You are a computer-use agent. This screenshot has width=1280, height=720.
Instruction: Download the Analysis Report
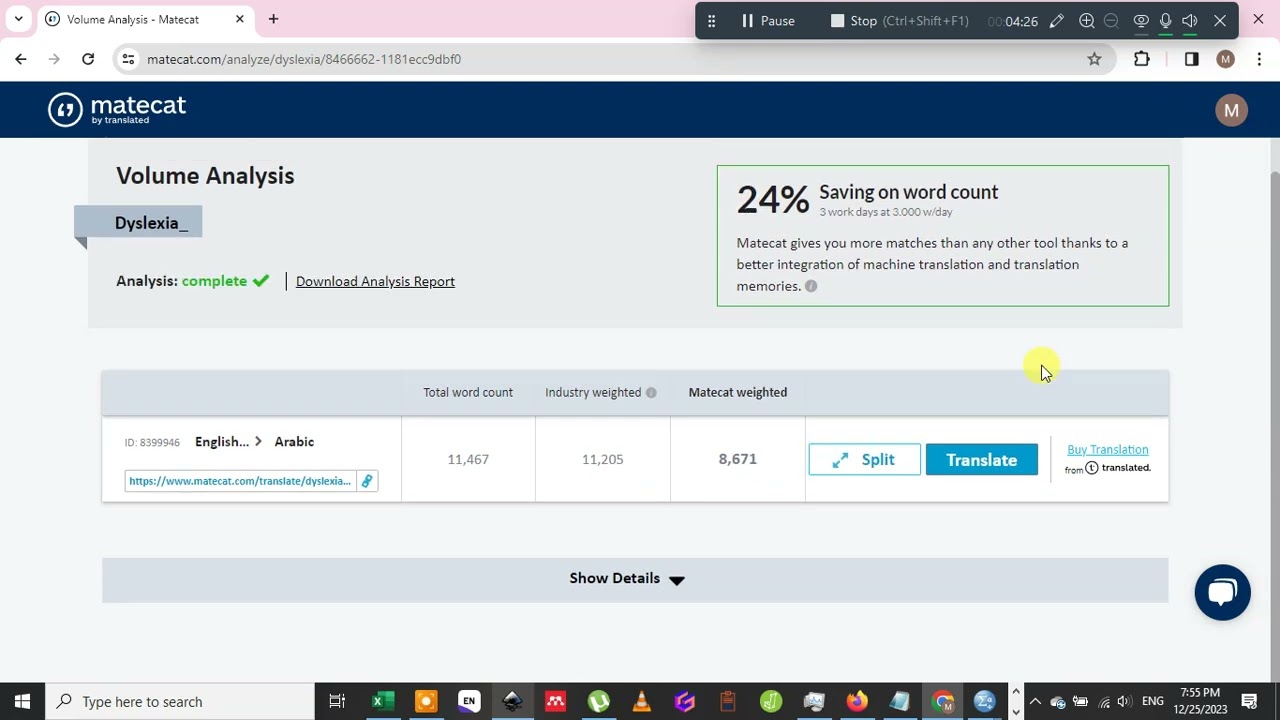pos(375,281)
